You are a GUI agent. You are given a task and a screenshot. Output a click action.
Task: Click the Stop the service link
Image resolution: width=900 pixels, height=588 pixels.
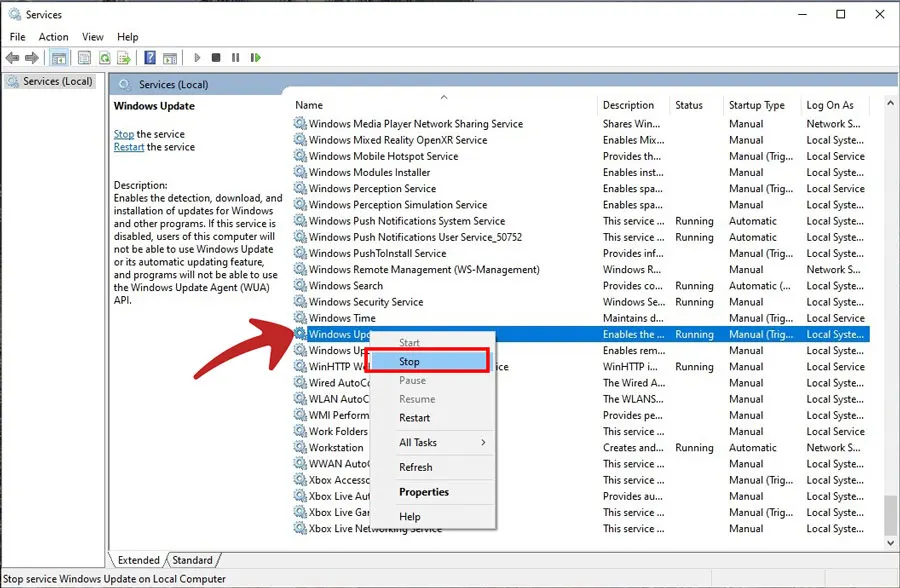click(x=123, y=134)
